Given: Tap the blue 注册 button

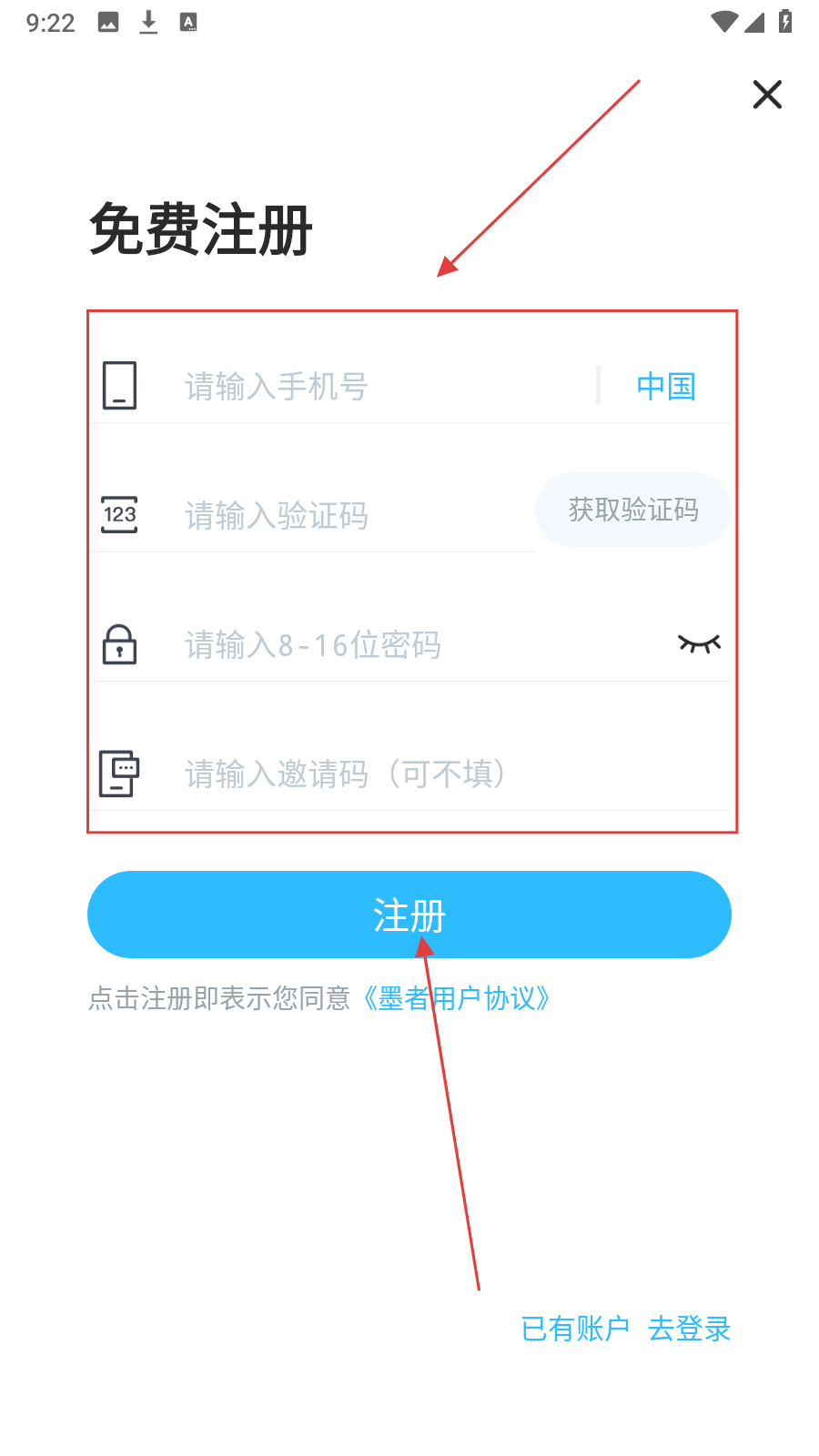Looking at the screenshot, I should (x=409, y=915).
